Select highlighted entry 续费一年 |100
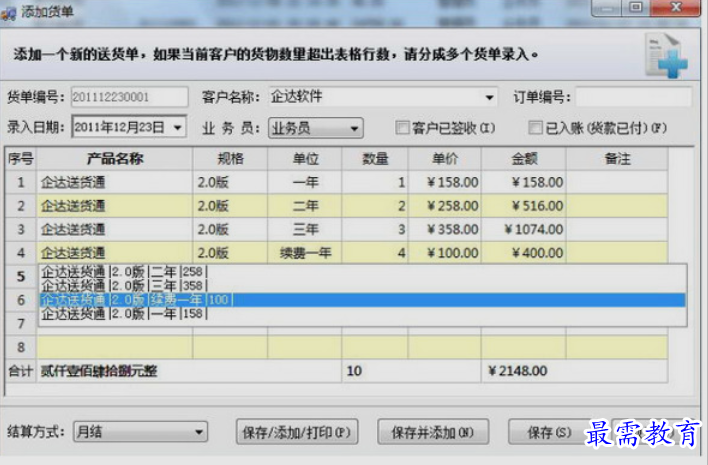The height and width of the screenshot is (465, 708). pos(363,300)
